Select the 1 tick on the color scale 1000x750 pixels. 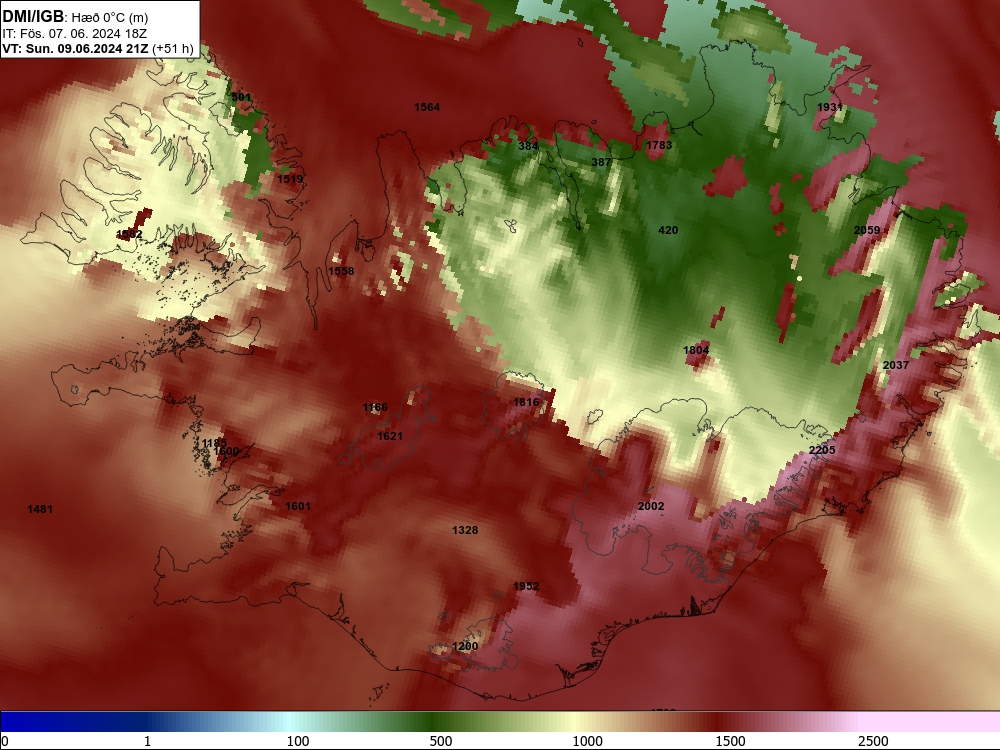pyautogui.click(x=147, y=741)
